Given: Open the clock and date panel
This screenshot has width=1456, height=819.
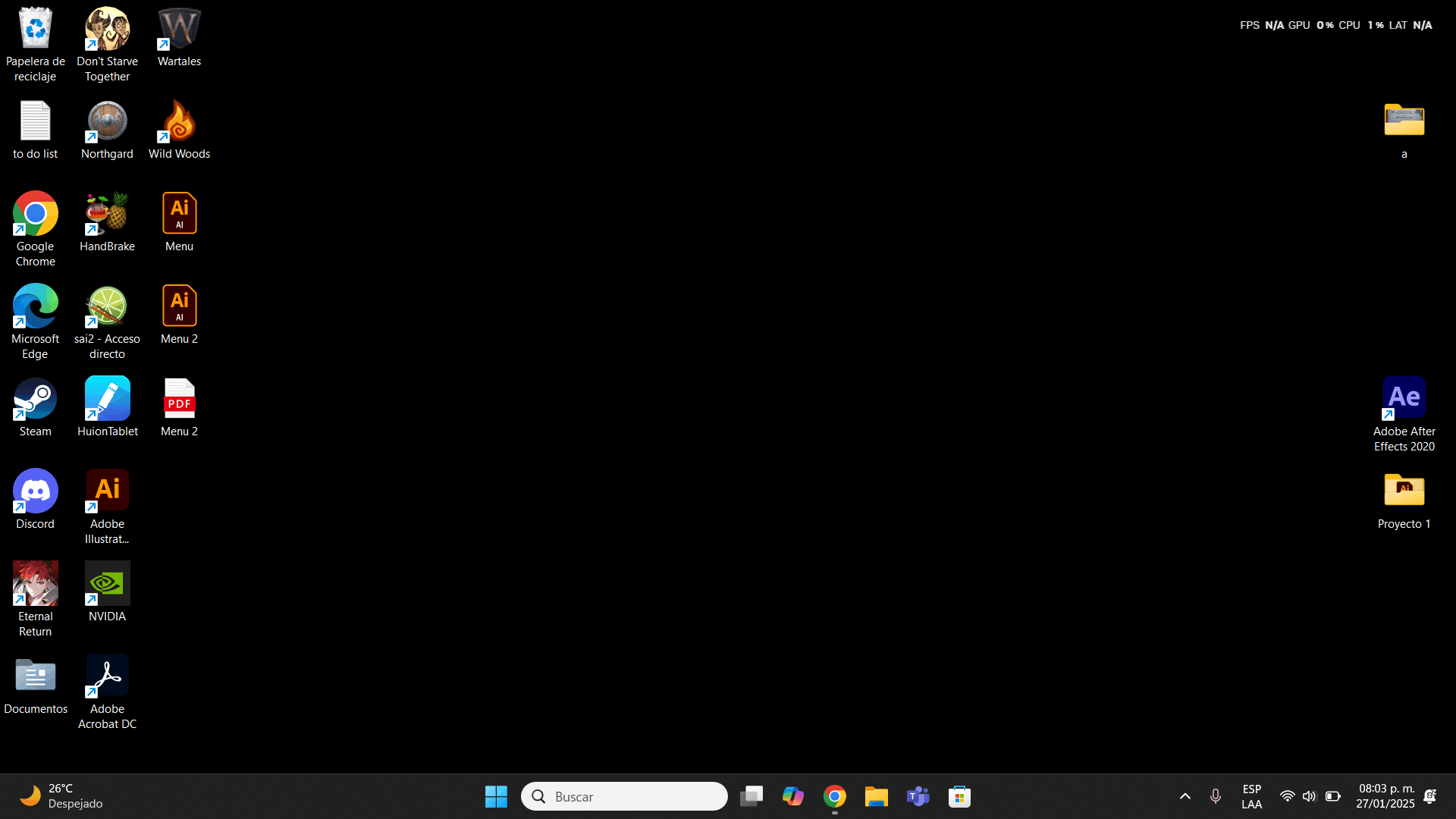Looking at the screenshot, I should point(1385,796).
